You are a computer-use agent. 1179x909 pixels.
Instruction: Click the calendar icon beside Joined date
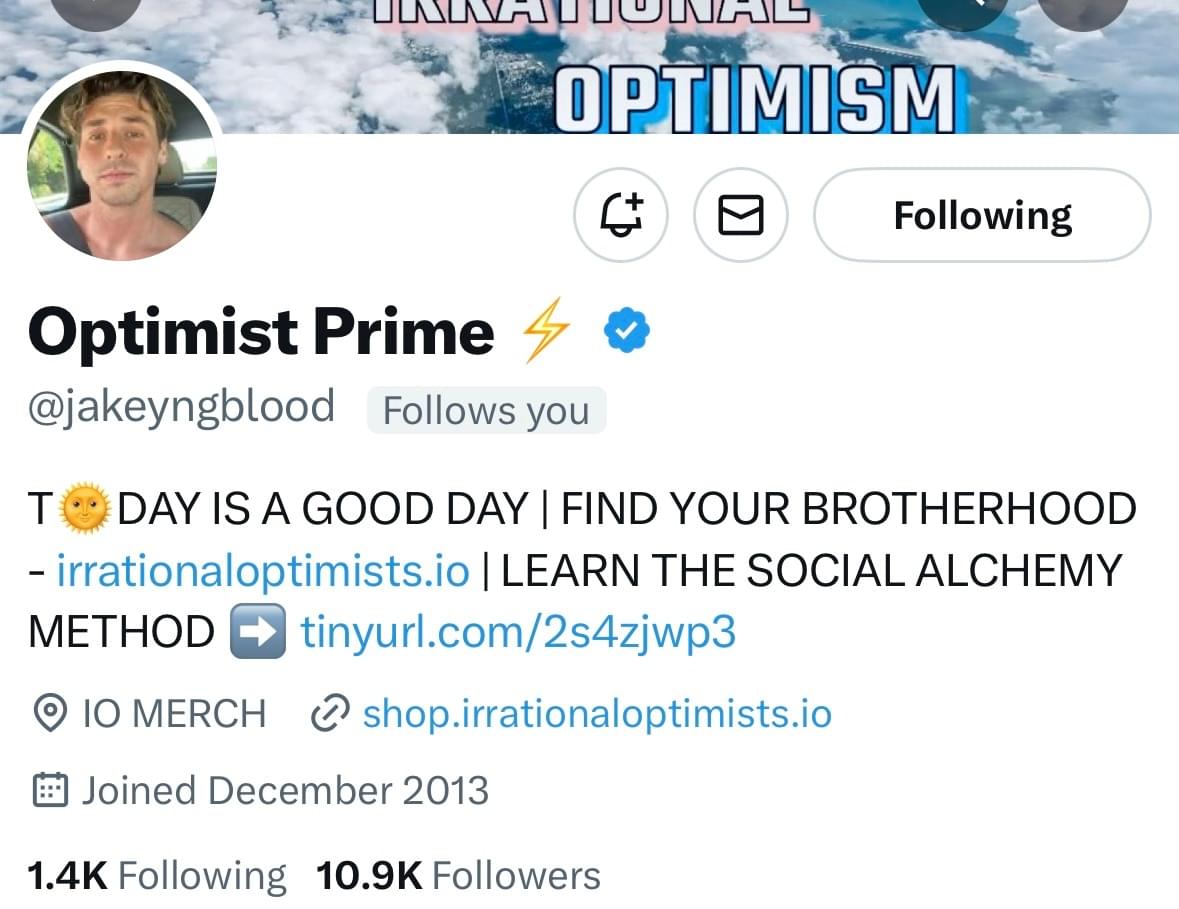coord(50,791)
